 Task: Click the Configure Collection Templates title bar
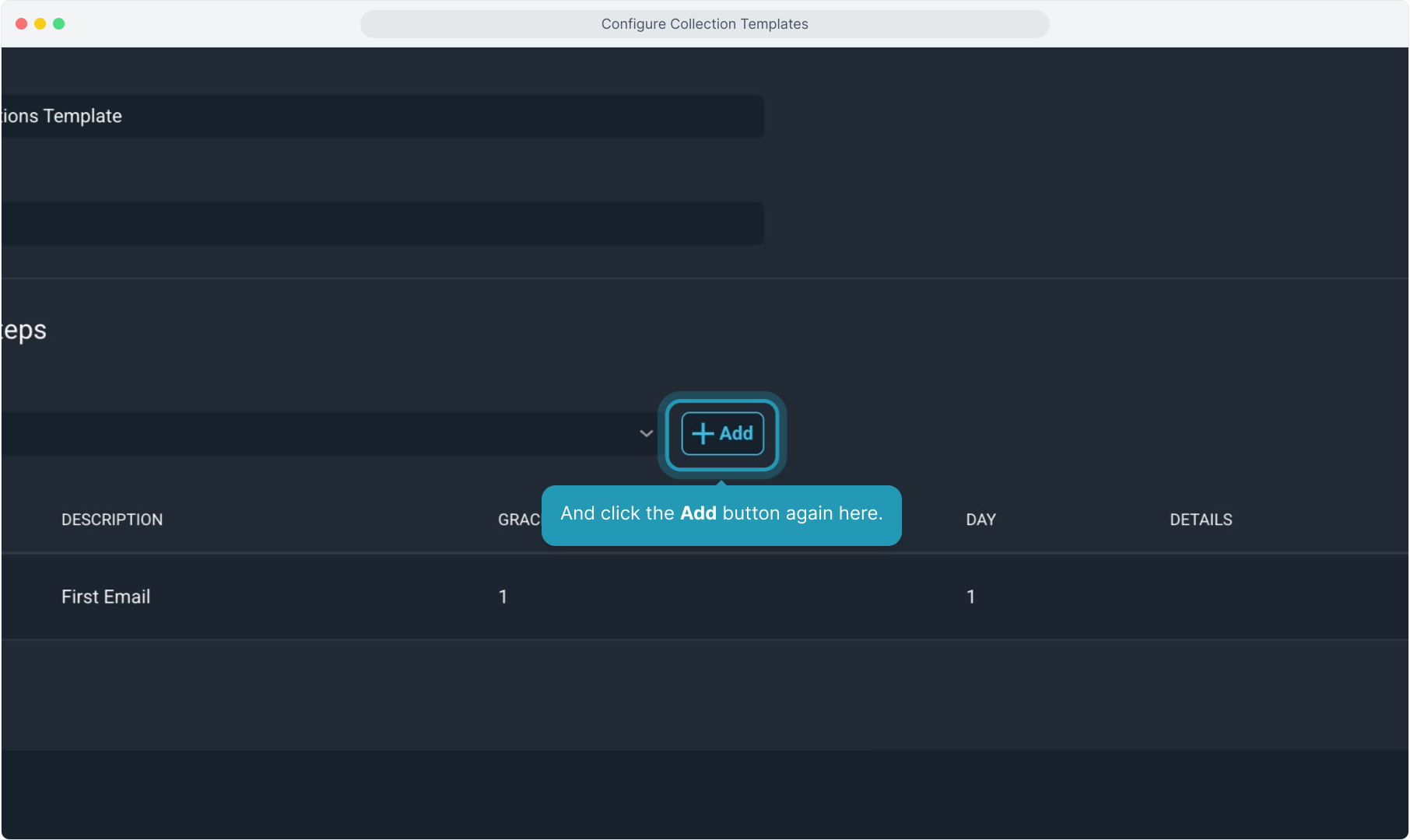point(704,24)
